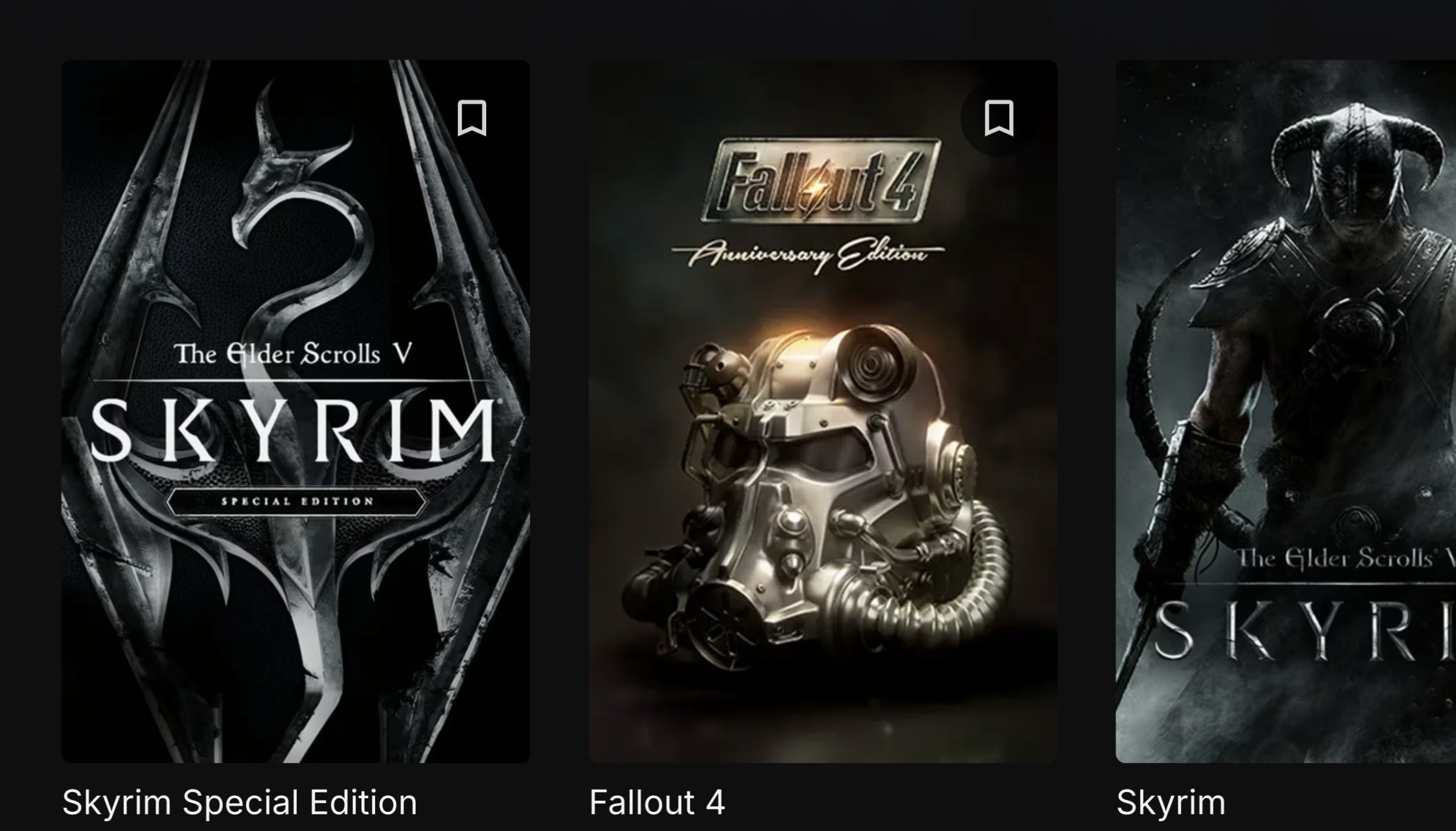Viewport: 1456px width, 831px height.
Task: Open the partially visible Skyrim cover
Action: click(1286, 411)
